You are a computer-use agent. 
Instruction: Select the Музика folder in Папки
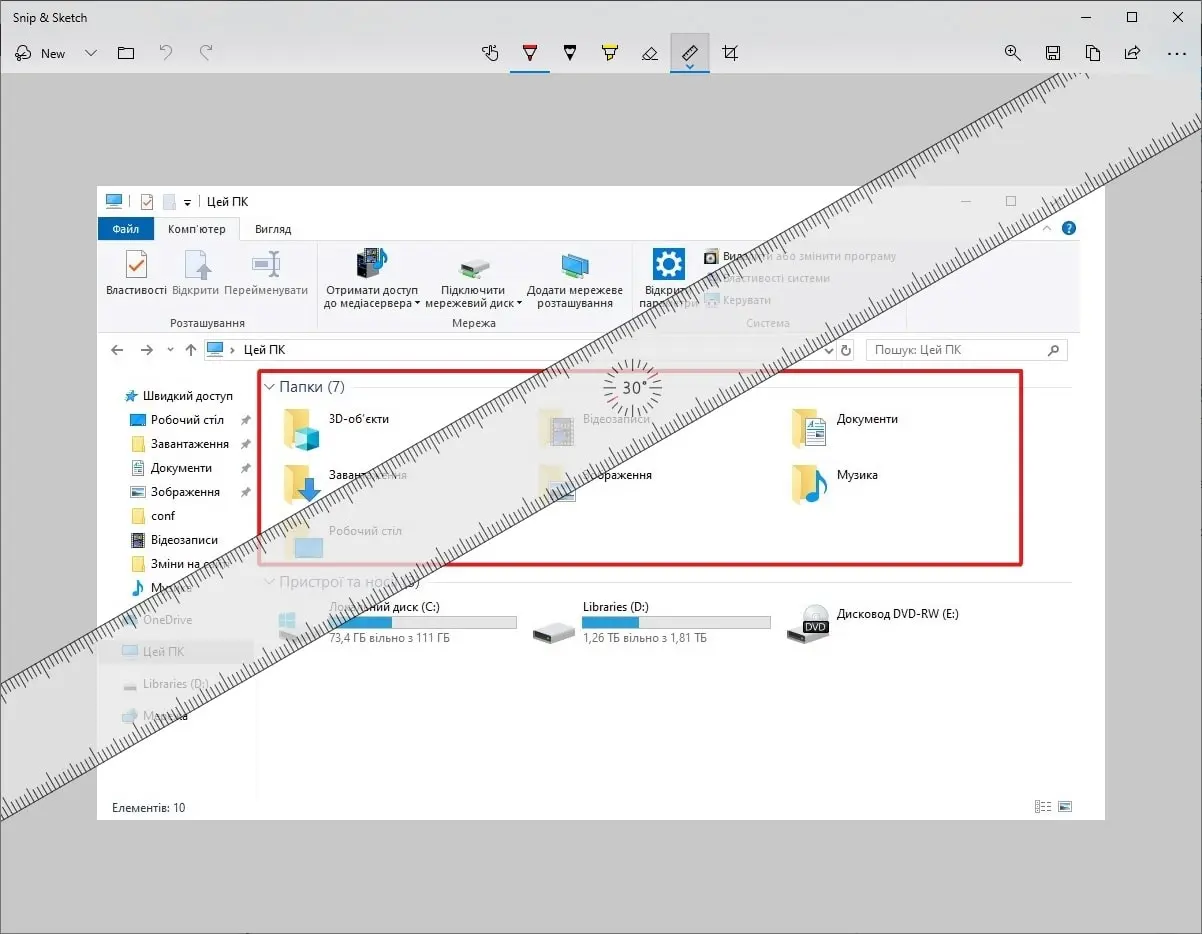(835, 484)
